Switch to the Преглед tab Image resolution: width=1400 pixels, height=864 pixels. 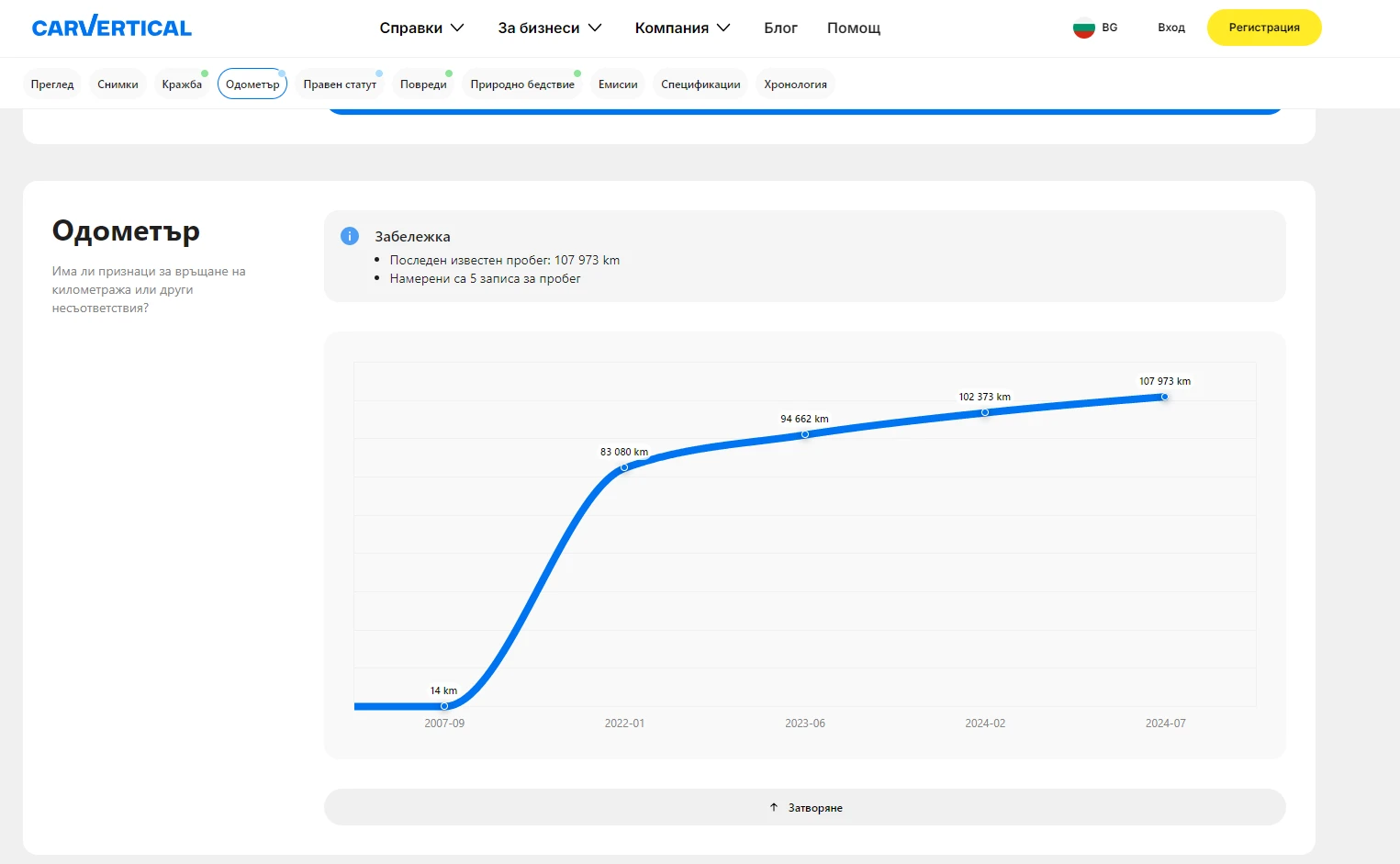(52, 84)
